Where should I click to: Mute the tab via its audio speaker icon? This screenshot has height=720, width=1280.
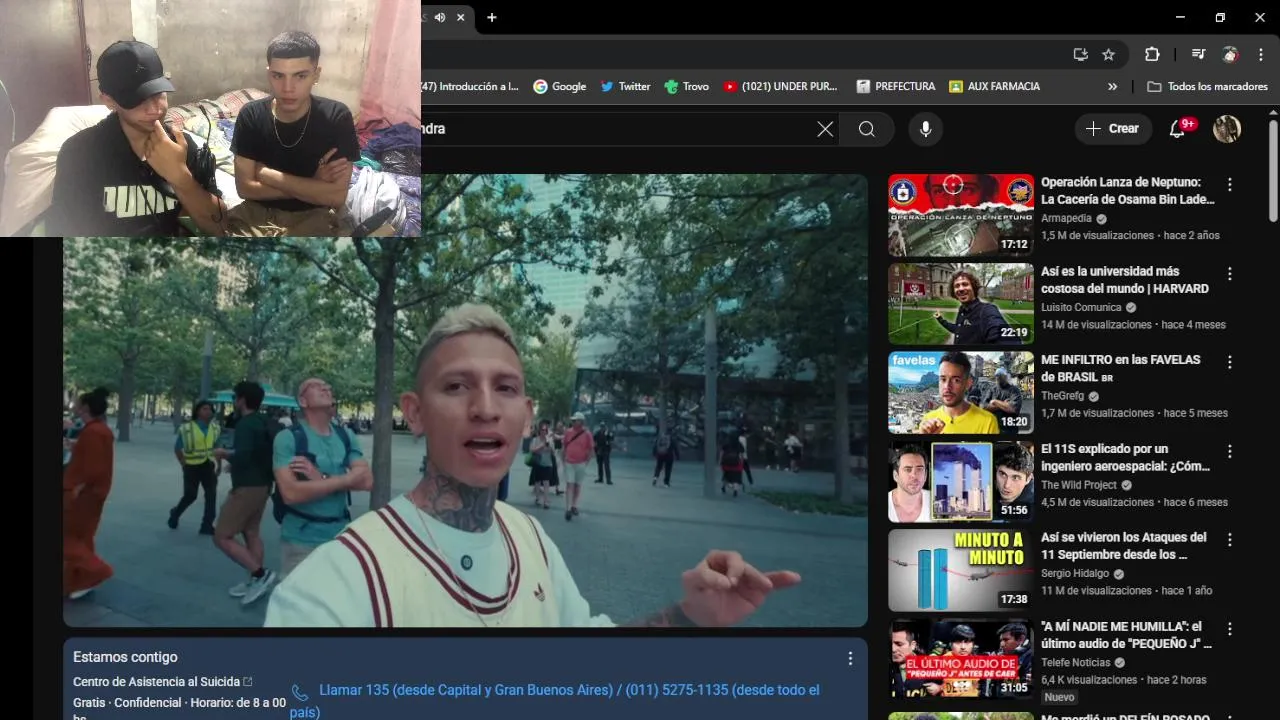click(x=440, y=17)
